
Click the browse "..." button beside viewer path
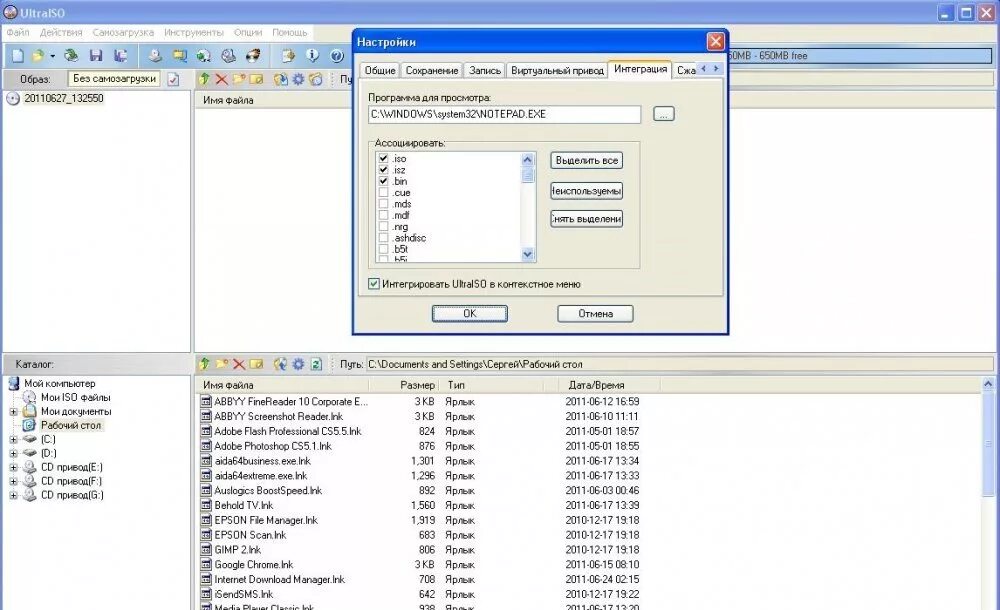point(664,114)
